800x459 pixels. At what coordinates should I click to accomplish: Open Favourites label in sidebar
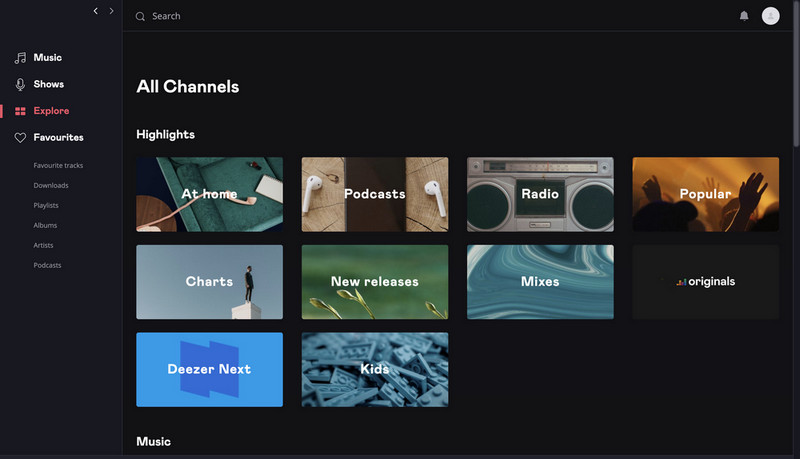[58, 137]
